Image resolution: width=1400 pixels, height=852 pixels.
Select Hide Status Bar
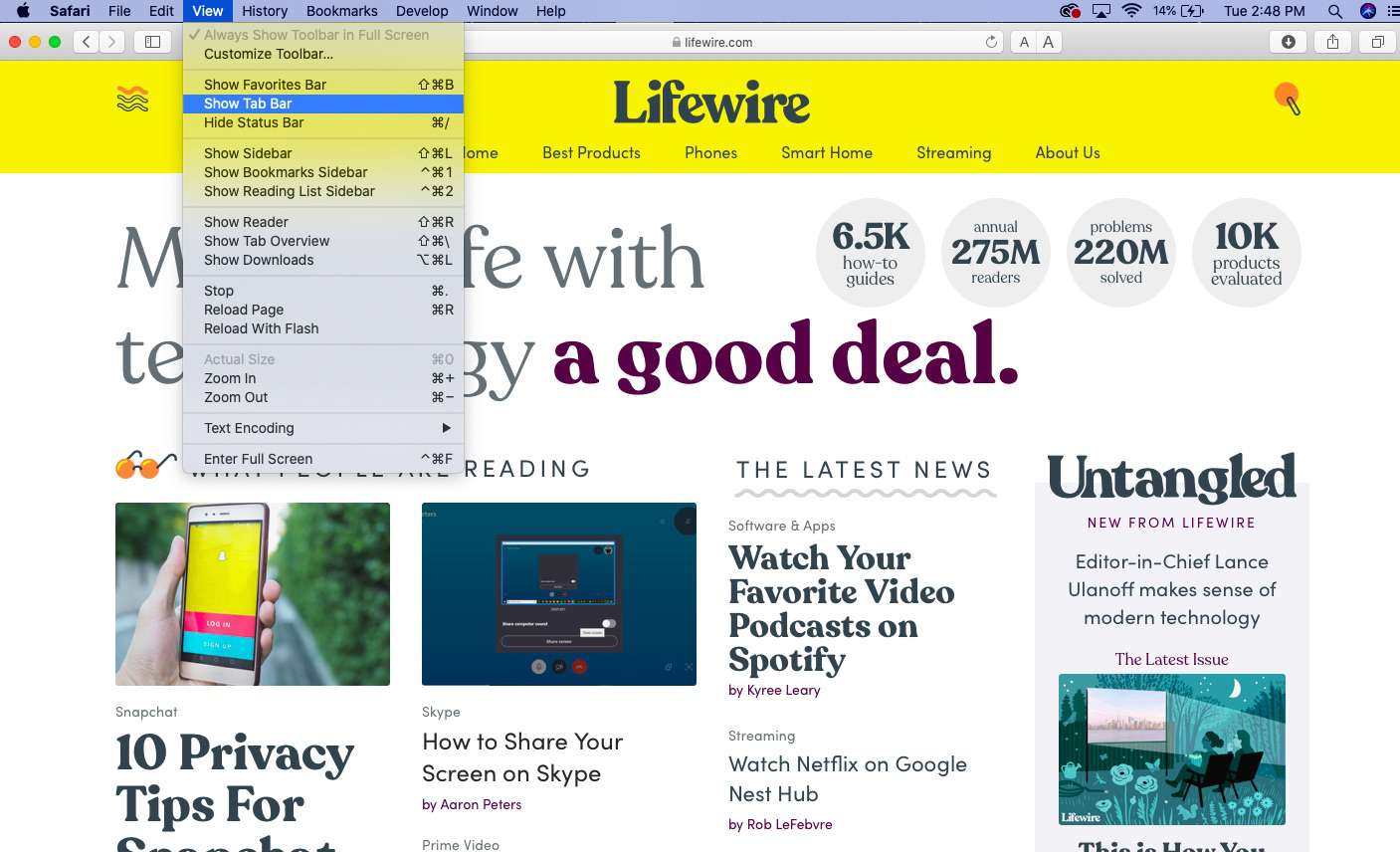(x=323, y=122)
